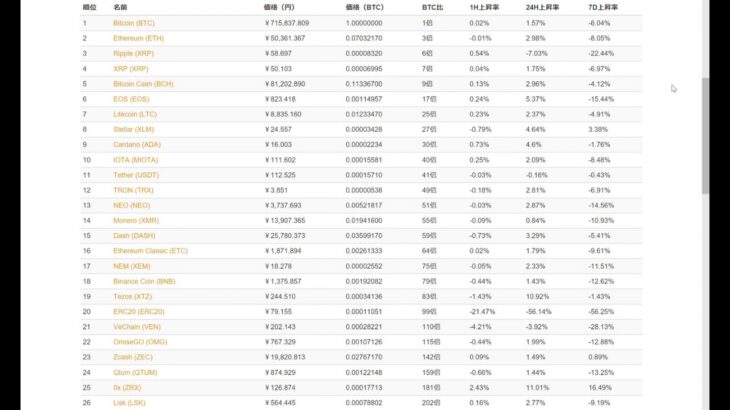Click the 順位 rank column header
Image resolution: width=730 pixels, height=410 pixels.
(x=89, y=7)
